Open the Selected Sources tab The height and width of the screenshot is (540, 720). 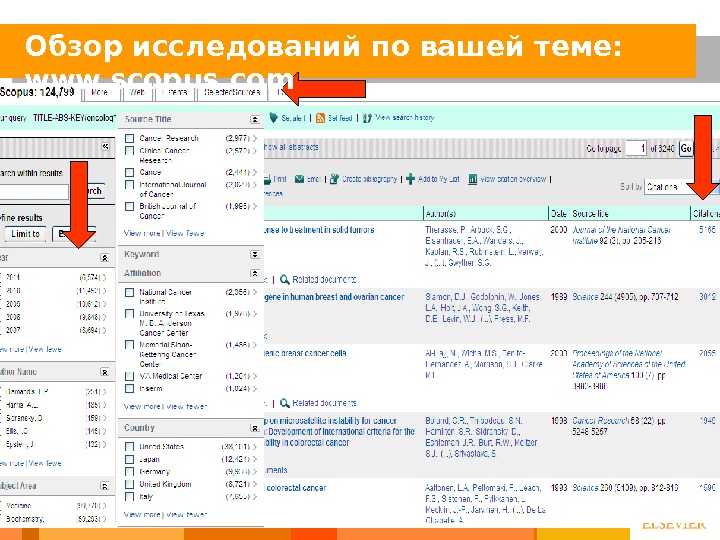232,92
